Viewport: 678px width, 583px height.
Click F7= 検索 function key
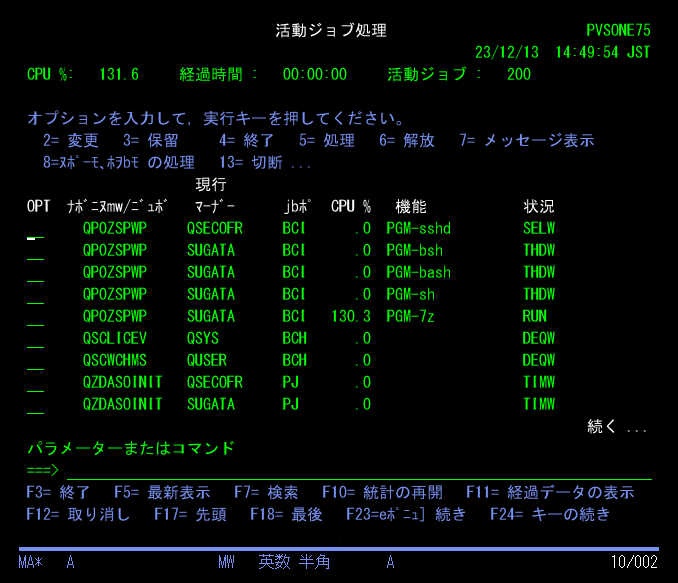tap(266, 492)
